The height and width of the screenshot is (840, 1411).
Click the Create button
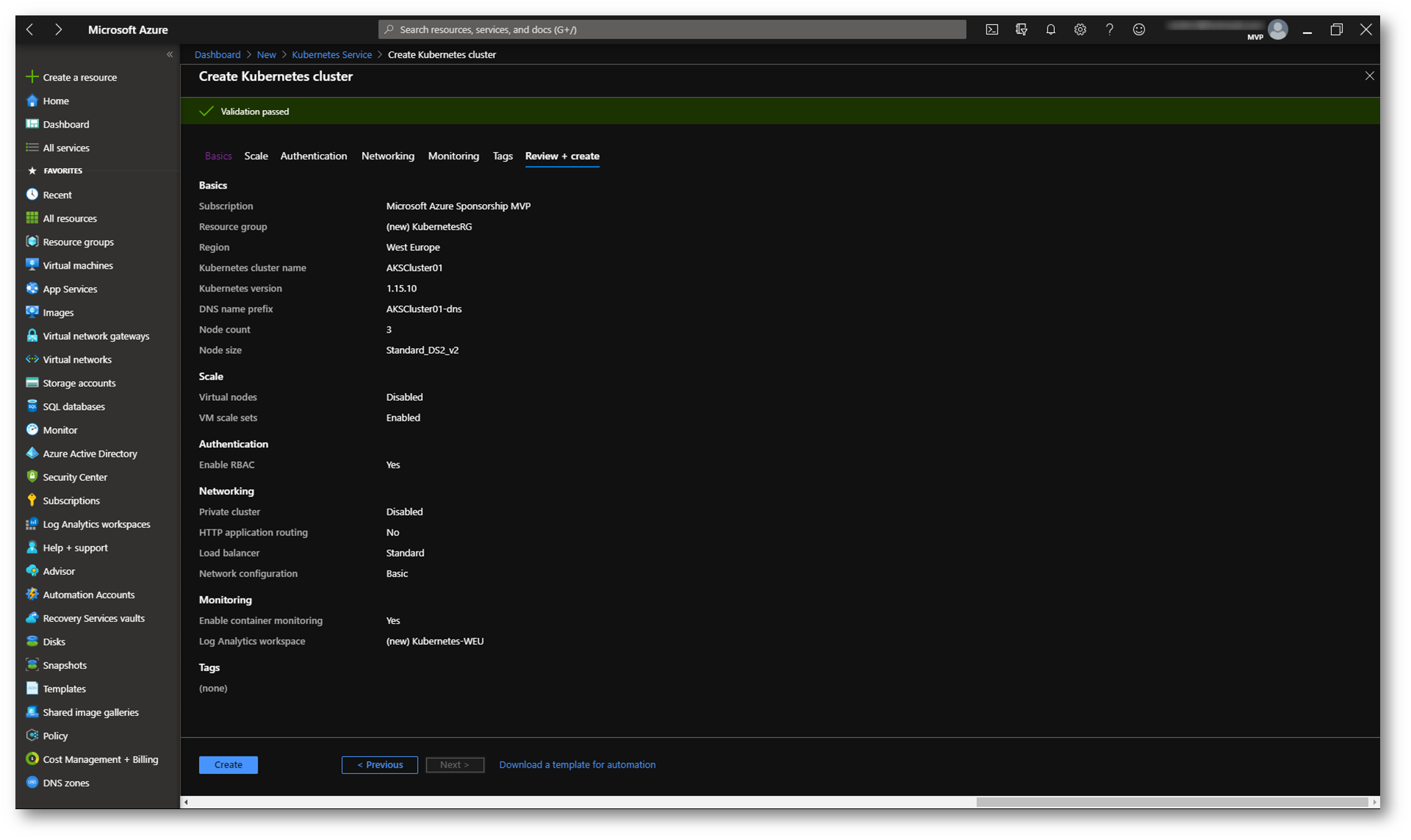click(x=228, y=764)
